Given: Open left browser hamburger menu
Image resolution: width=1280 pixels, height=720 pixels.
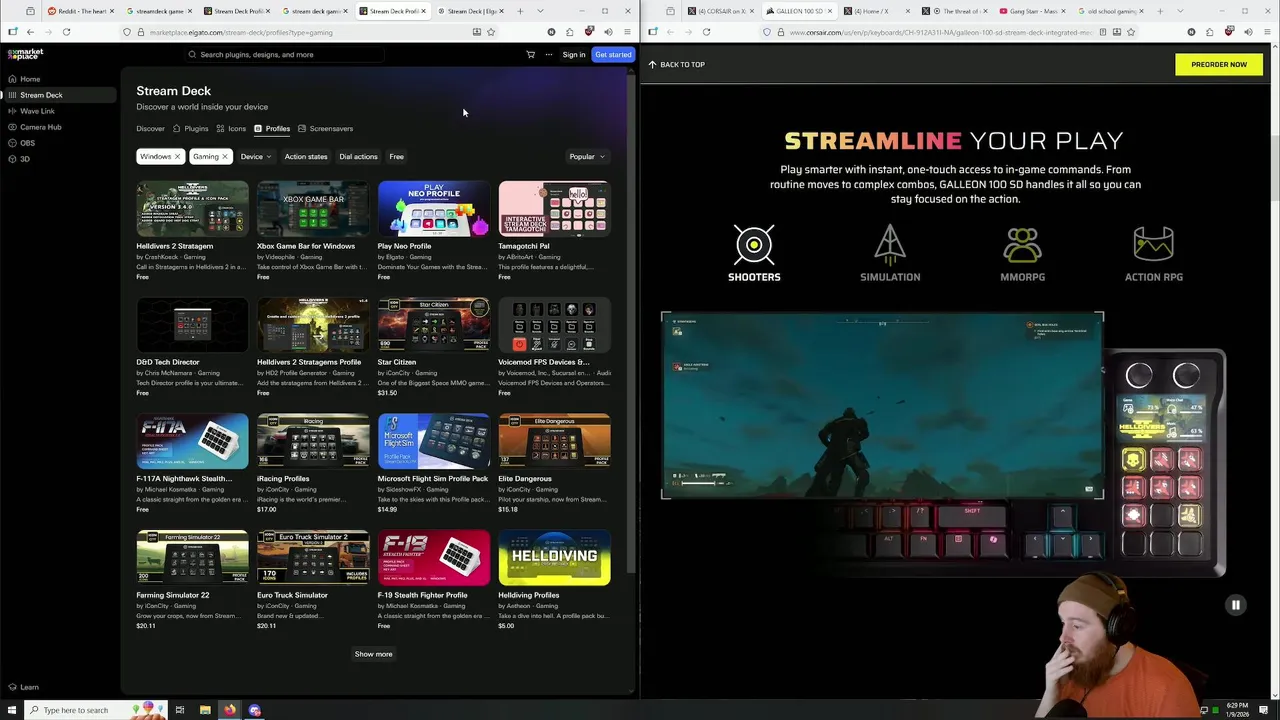Looking at the screenshot, I should [627, 32].
